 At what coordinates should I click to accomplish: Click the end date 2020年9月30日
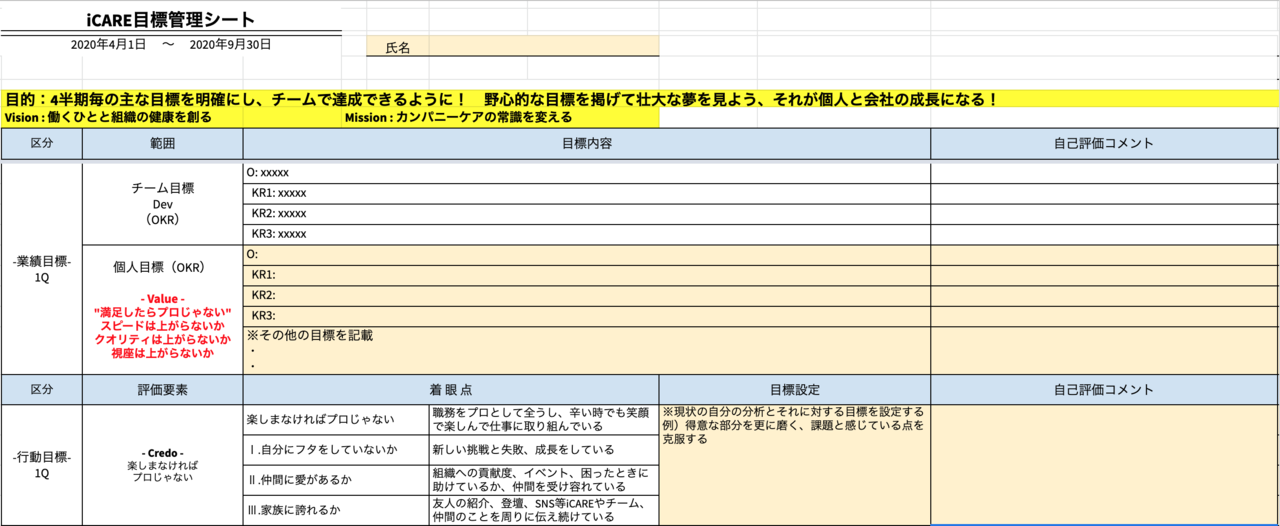(x=230, y=44)
